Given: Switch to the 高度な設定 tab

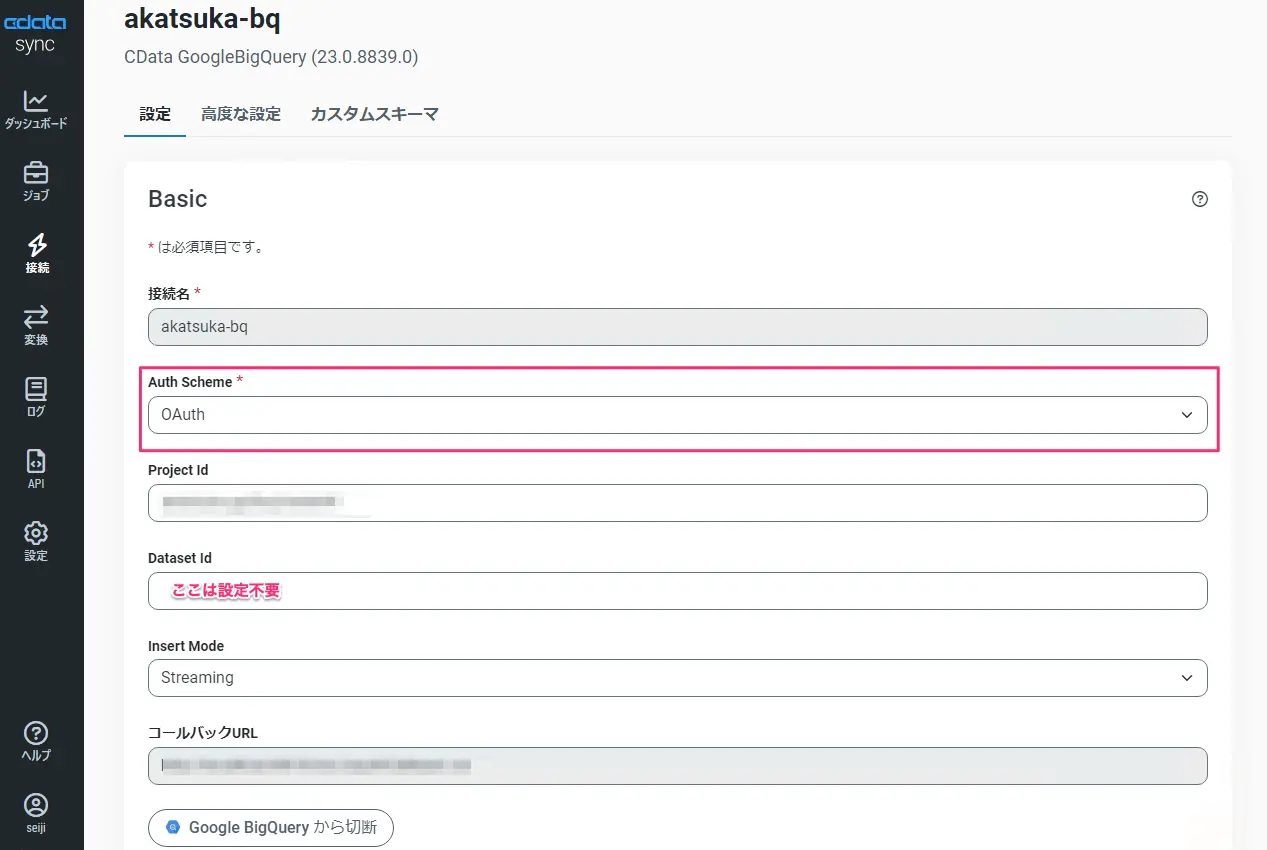Looking at the screenshot, I should 241,114.
